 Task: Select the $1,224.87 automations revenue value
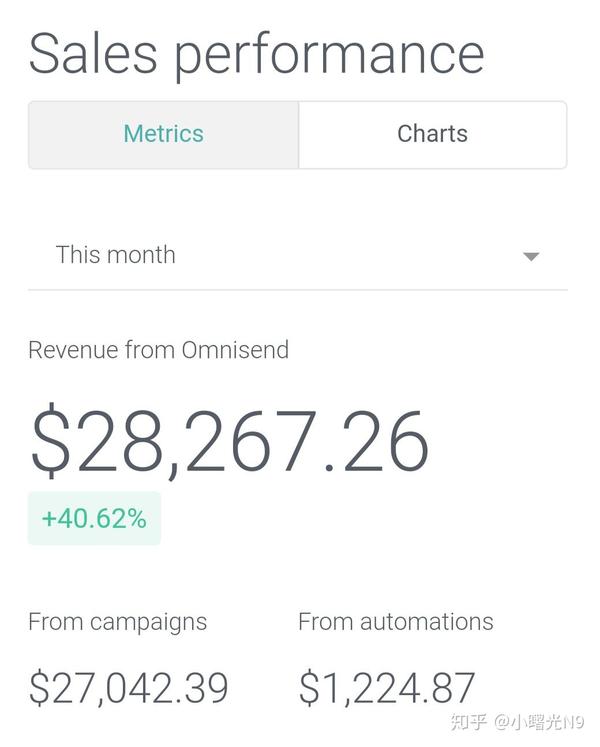coord(387,688)
